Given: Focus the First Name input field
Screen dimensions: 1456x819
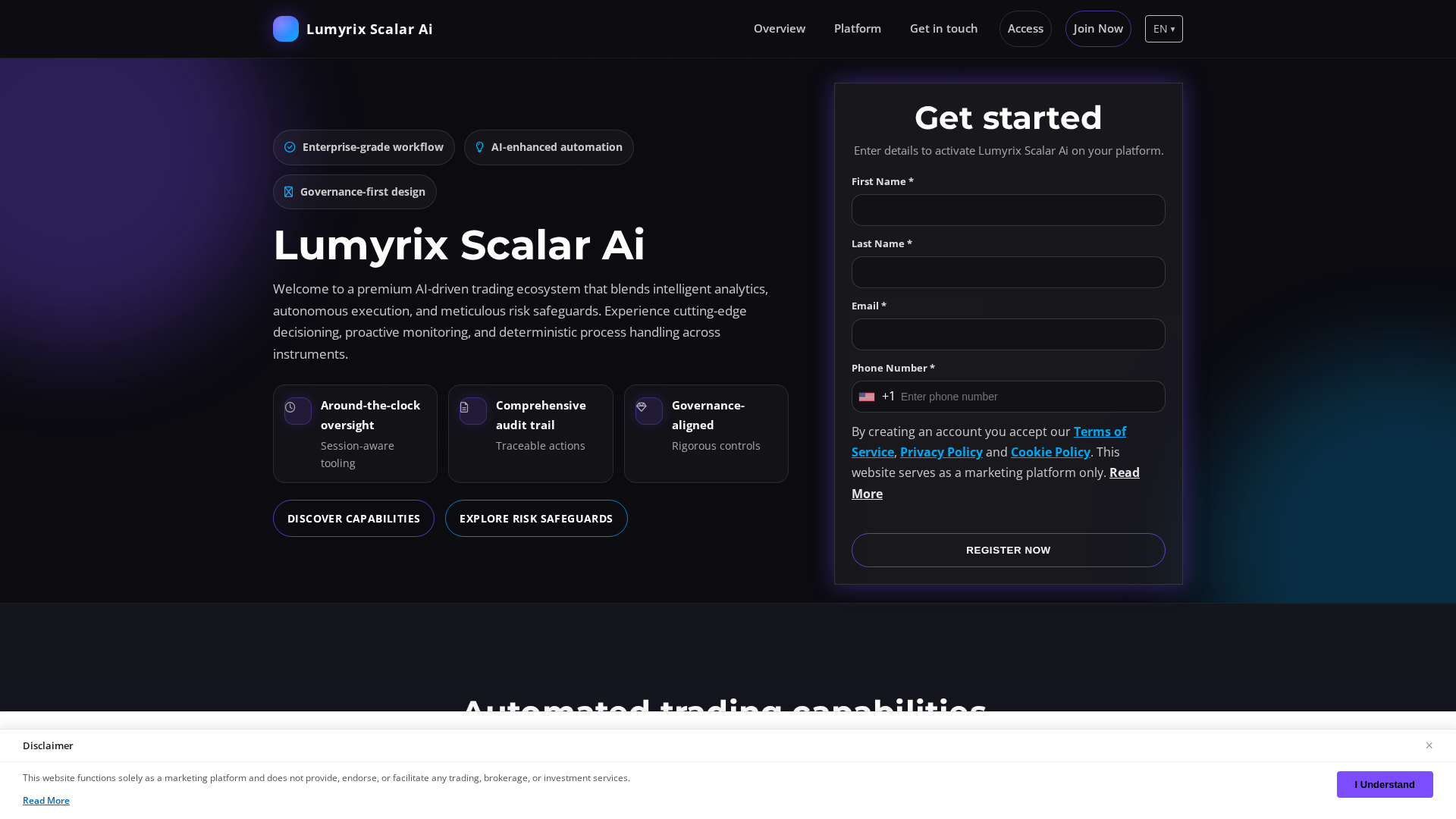Looking at the screenshot, I should coord(1009,210).
